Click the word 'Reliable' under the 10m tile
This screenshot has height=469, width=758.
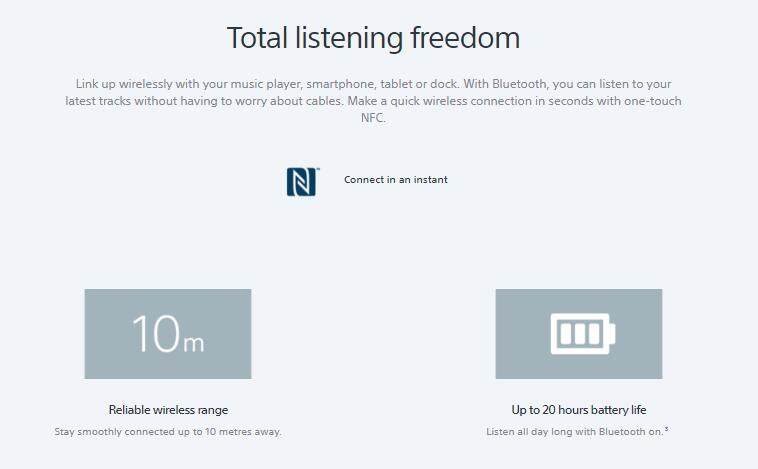131,410
